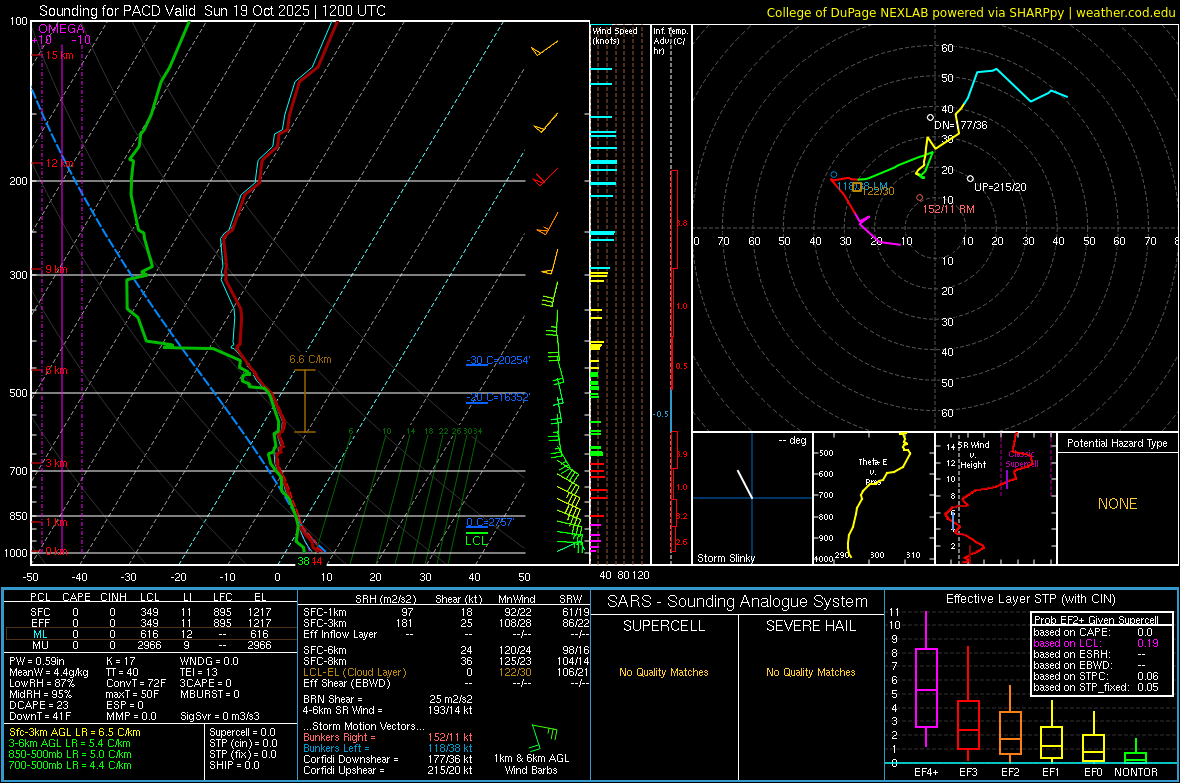
Task: Click the SFC-1km SRH row label
Action: (x=325, y=612)
